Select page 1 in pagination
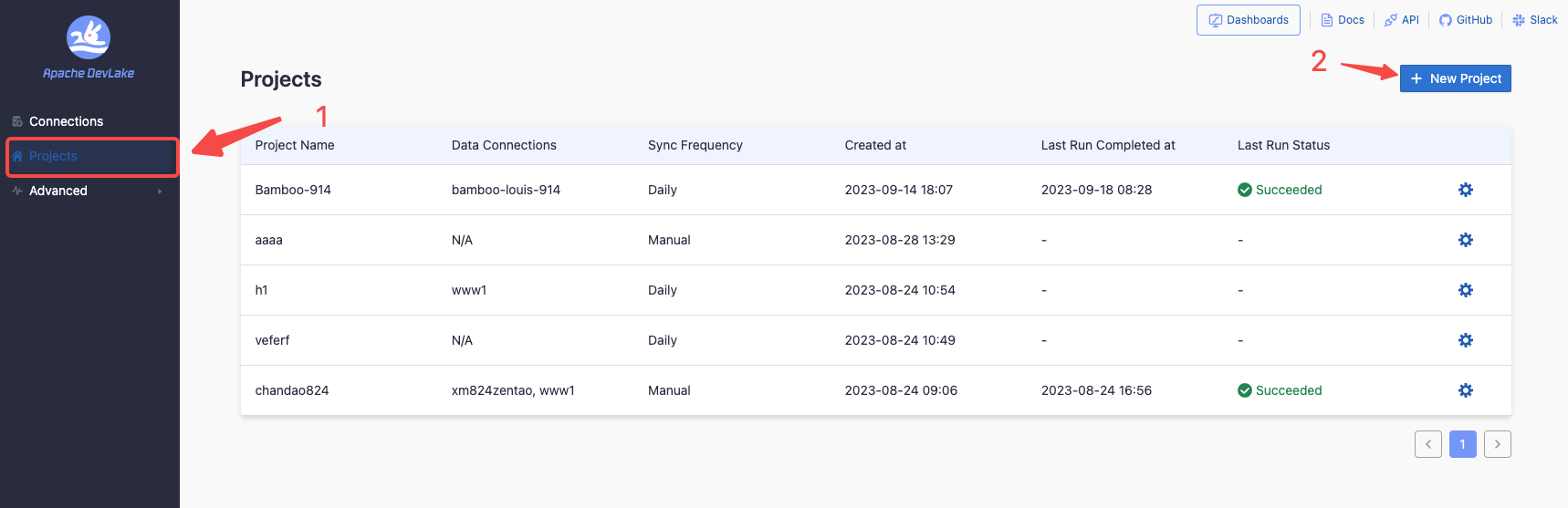The width and height of the screenshot is (1568, 508). 1462,444
